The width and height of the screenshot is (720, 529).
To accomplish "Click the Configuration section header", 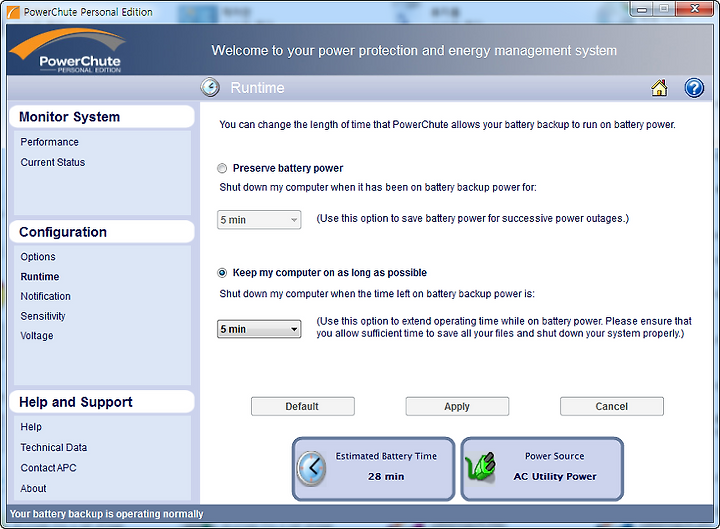I will [101, 232].
